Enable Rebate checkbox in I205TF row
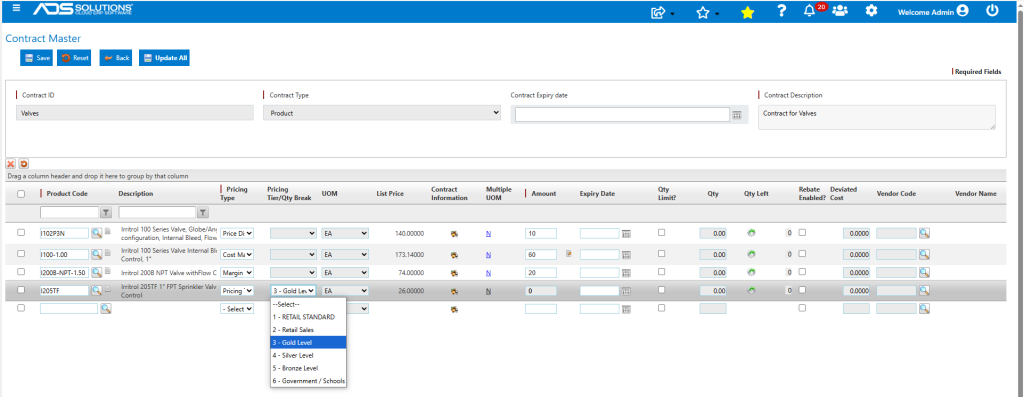Image resolution: width=1024 pixels, height=397 pixels. coord(803,290)
